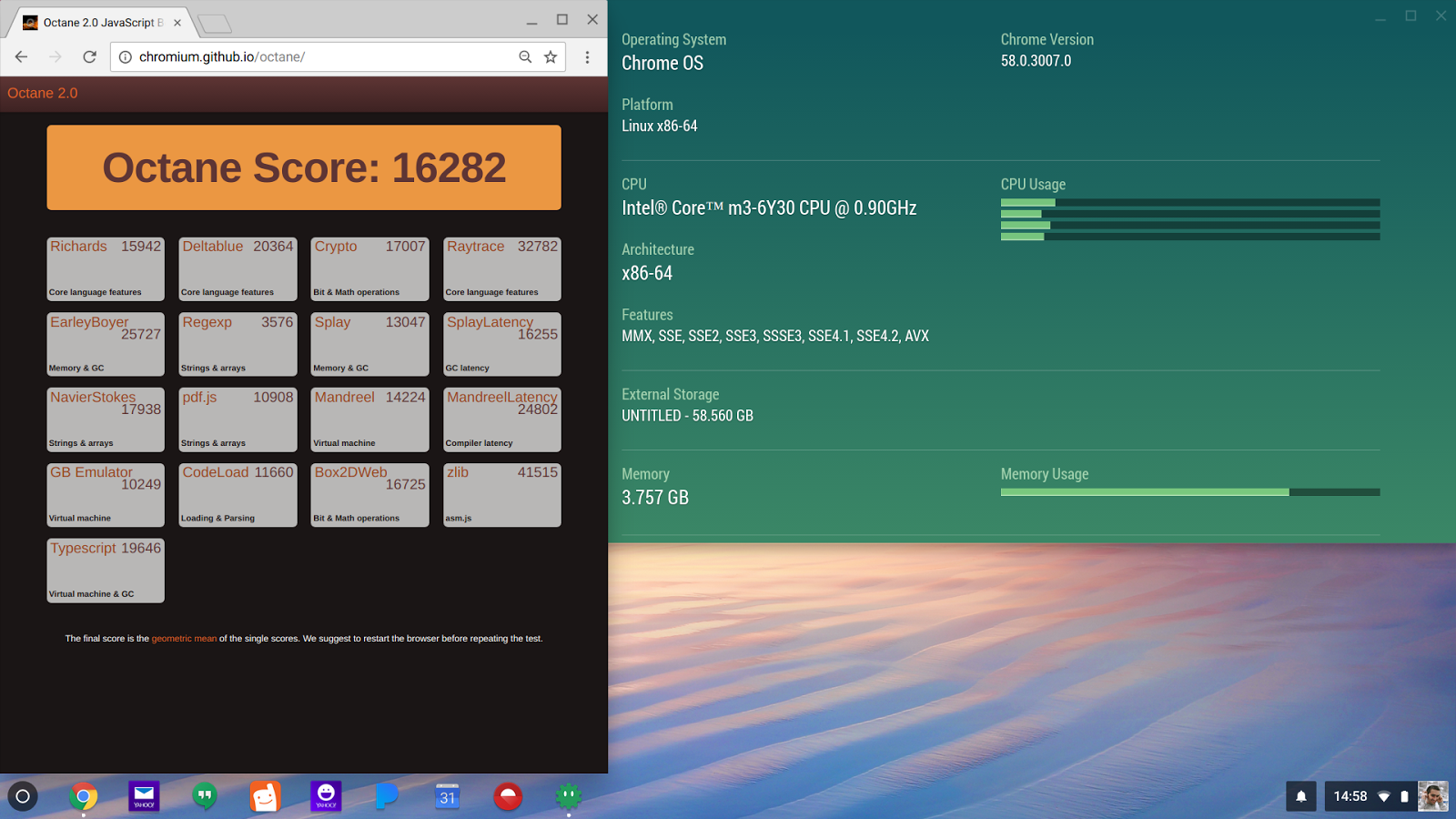Click the Octane Score: 16282 banner
The image size is (1456, 819).
point(304,167)
